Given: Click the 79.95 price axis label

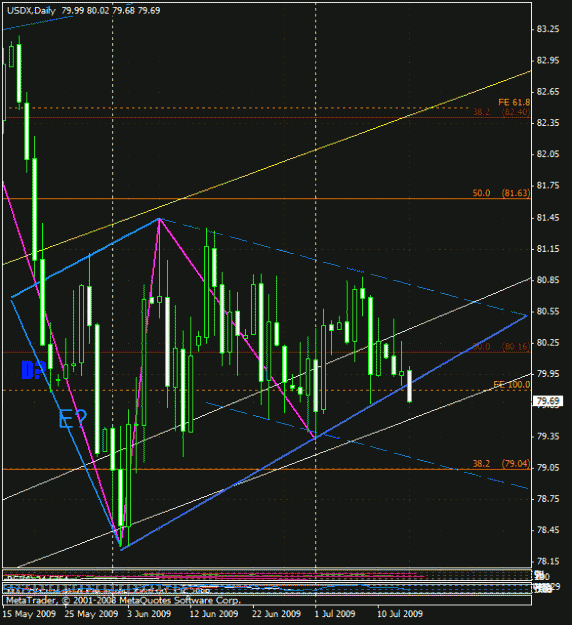Looking at the screenshot, I should pos(548,374).
